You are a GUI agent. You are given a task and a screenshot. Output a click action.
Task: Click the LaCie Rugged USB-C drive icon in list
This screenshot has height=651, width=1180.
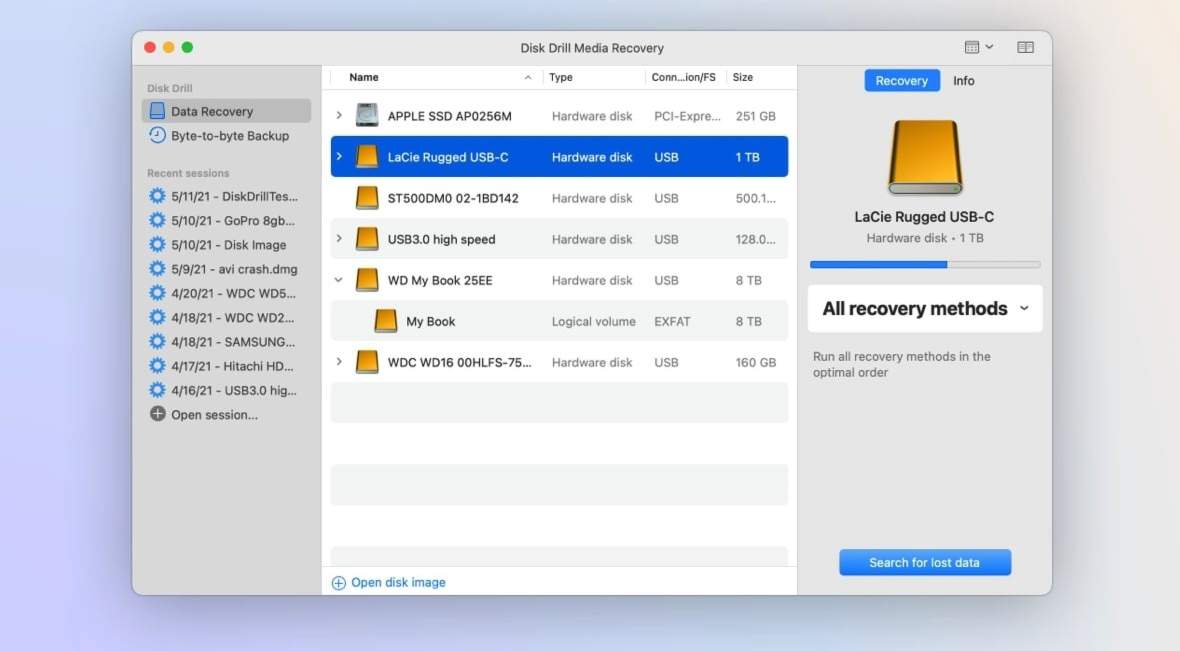tap(367, 157)
